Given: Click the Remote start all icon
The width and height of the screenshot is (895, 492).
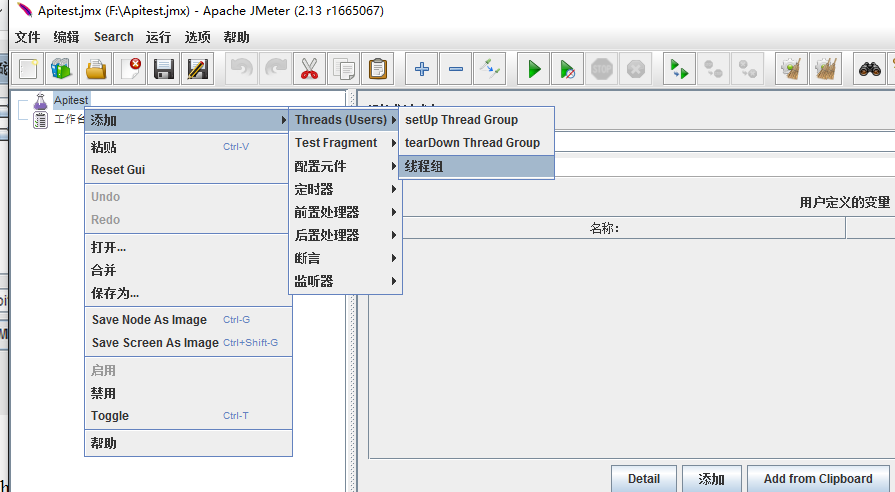Looking at the screenshot, I should click(679, 69).
